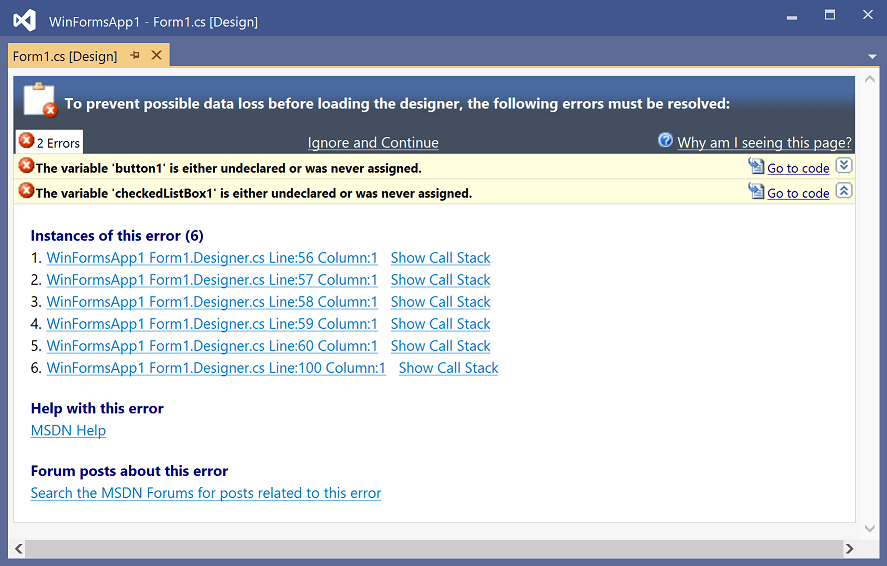Click horizontal scrollbar right arrow
This screenshot has height=566, width=887.
click(849, 548)
